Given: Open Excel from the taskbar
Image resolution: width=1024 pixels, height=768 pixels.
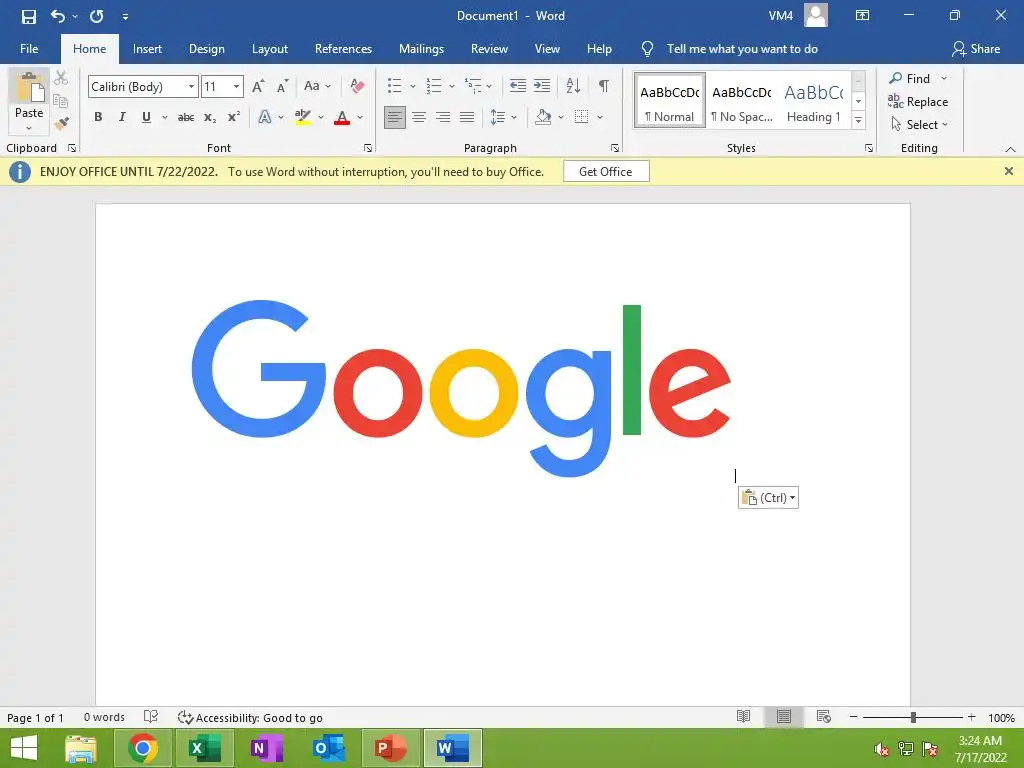Looking at the screenshot, I should pyautogui.click(x=204, y=748).
